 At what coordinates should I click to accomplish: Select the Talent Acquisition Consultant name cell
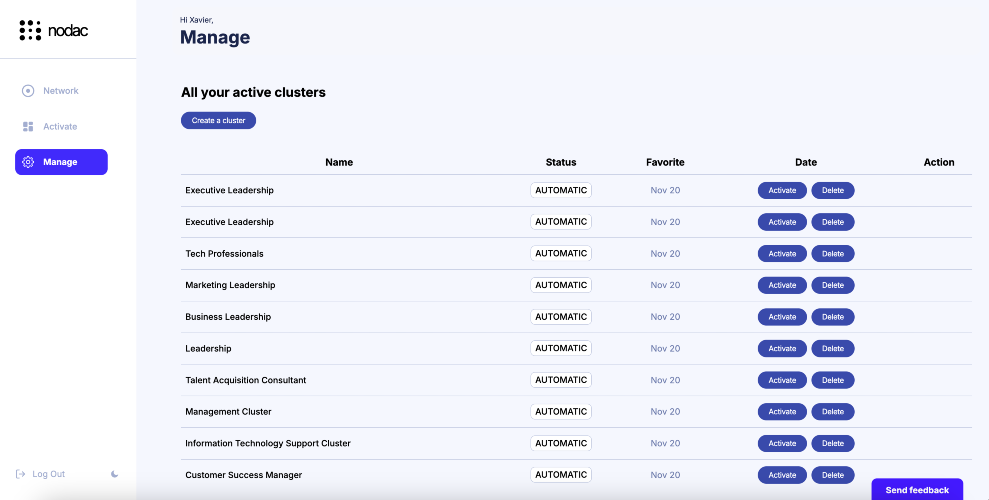tap(245, 380)
